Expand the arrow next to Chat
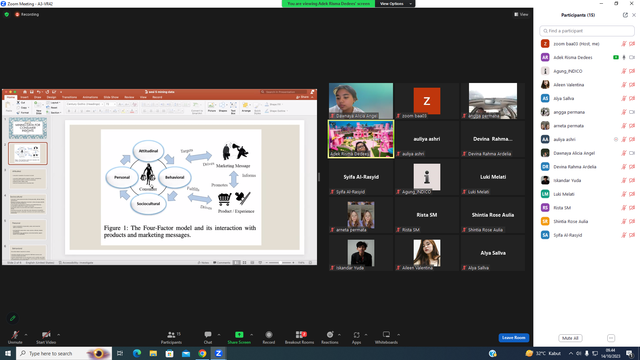The height and width of the screenshot is (360, 640). point(219,335)
